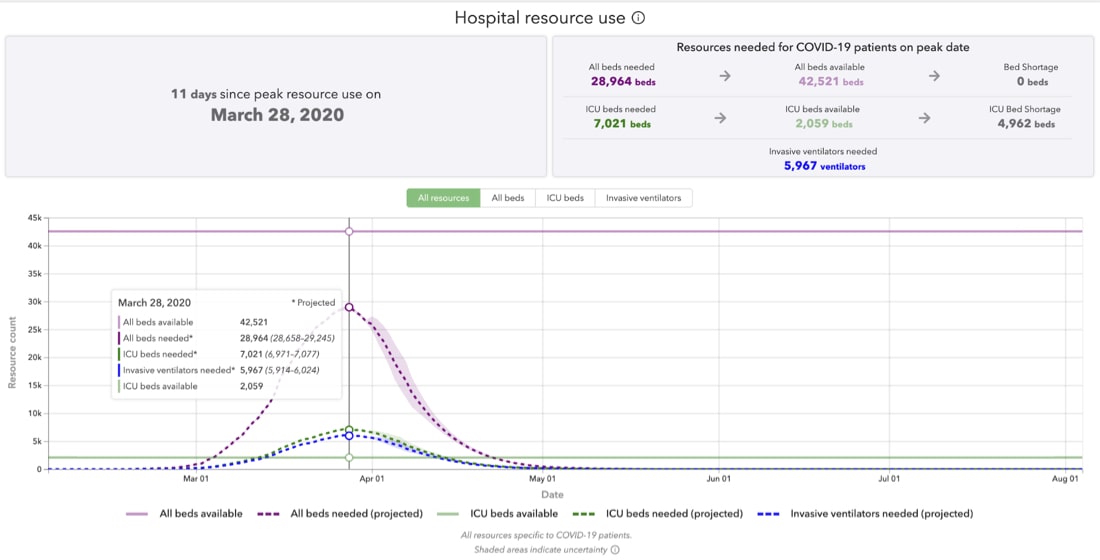Viewport: 1100px width, 560px height.
Task: Switch to the All beds tab
Action: point(507,198)
